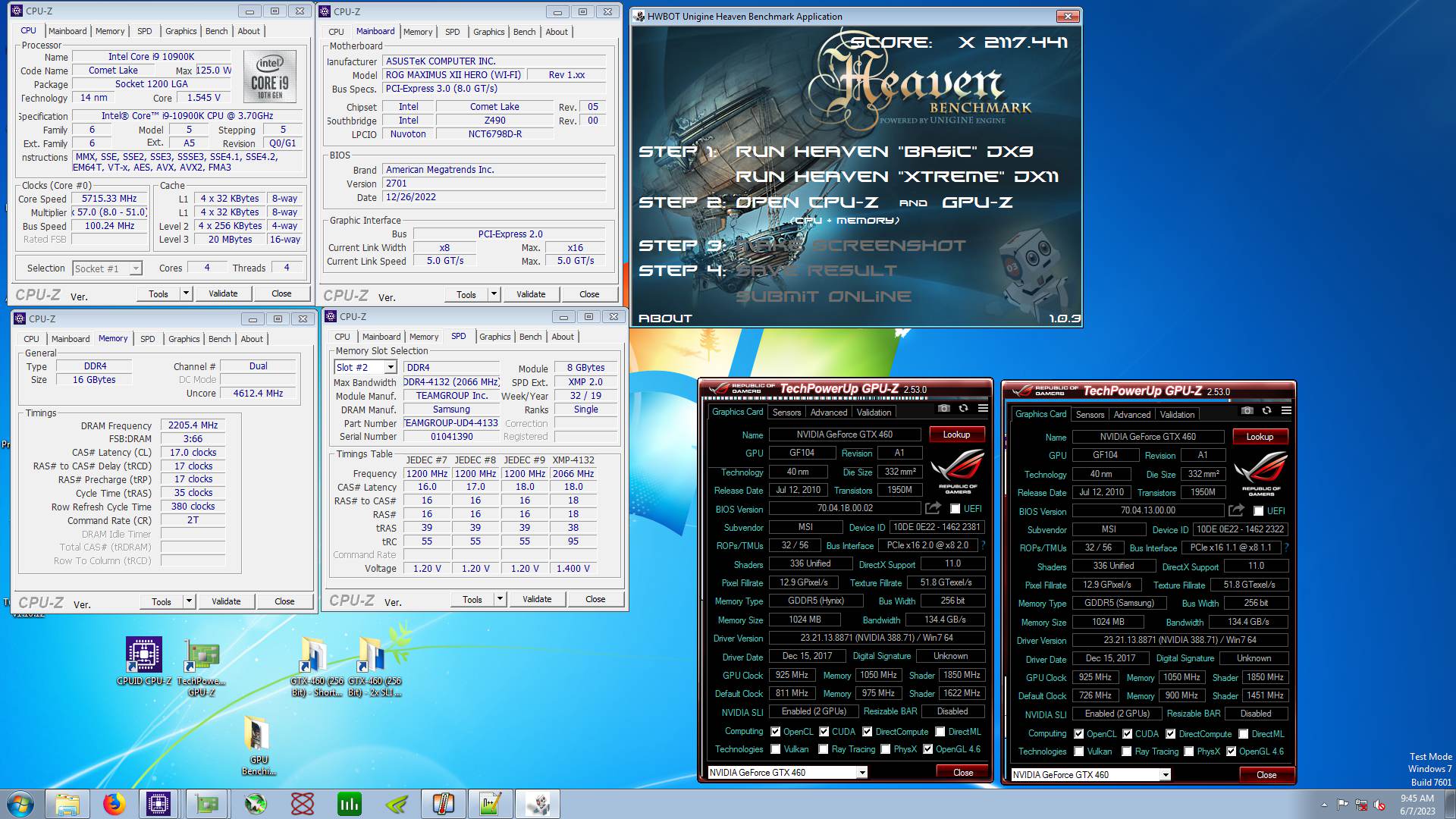This screenshot has width=1456, height=819.
Task: Open the Bench tab in the CPU-Z Mainboard window
Action: pyautogui.click(x=524, y=32)
